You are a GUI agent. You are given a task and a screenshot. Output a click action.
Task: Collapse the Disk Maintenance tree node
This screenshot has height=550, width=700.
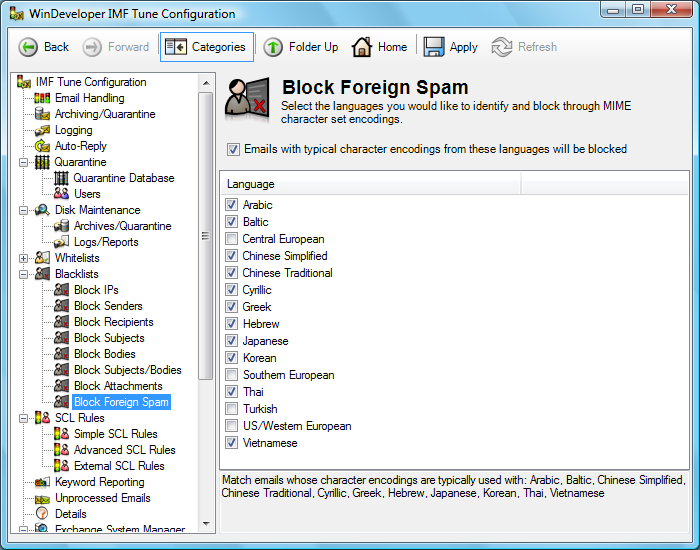(x=23, y=210)
